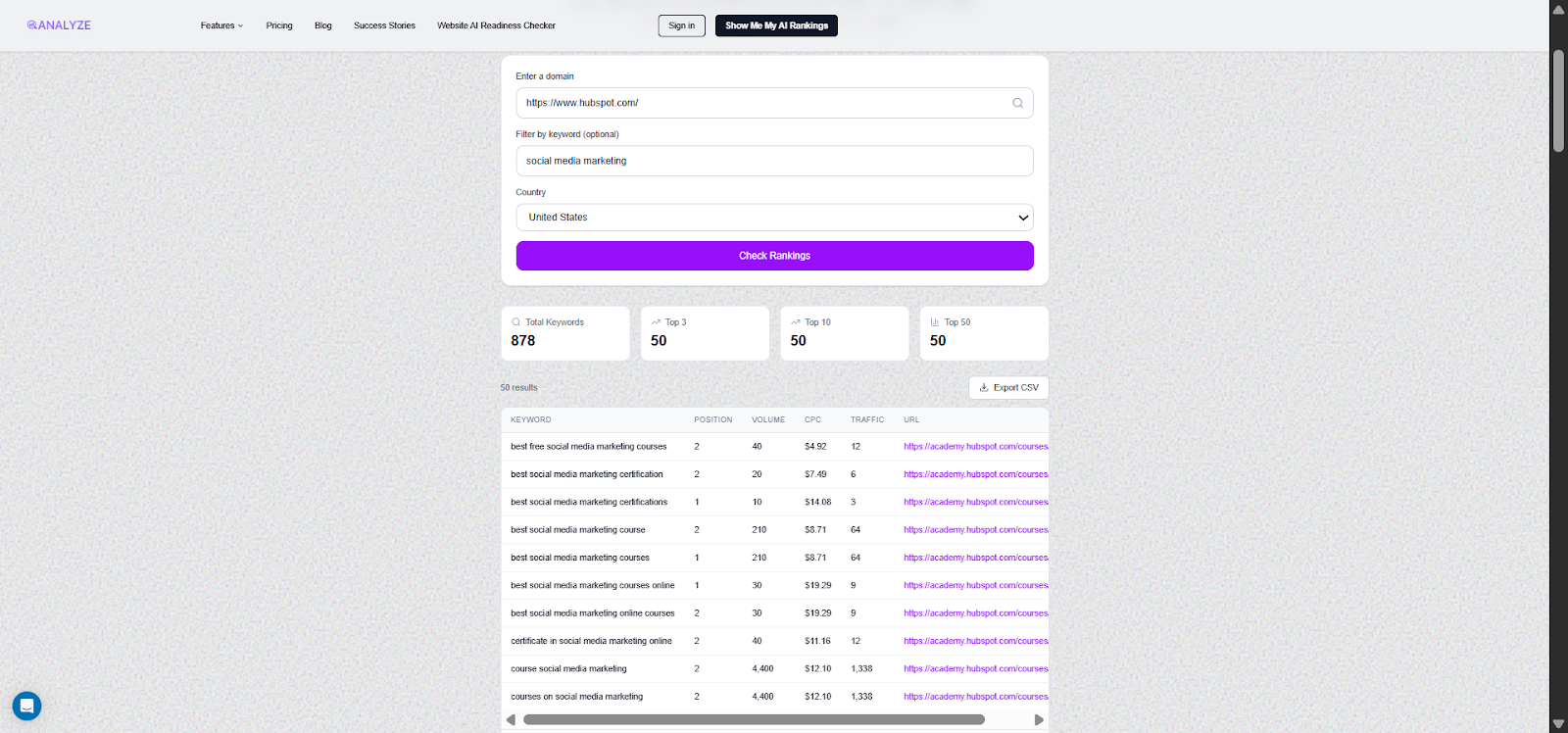Click the Top 50 bar chart icon
Screen dimensions: 1568x733
(935, 322)
